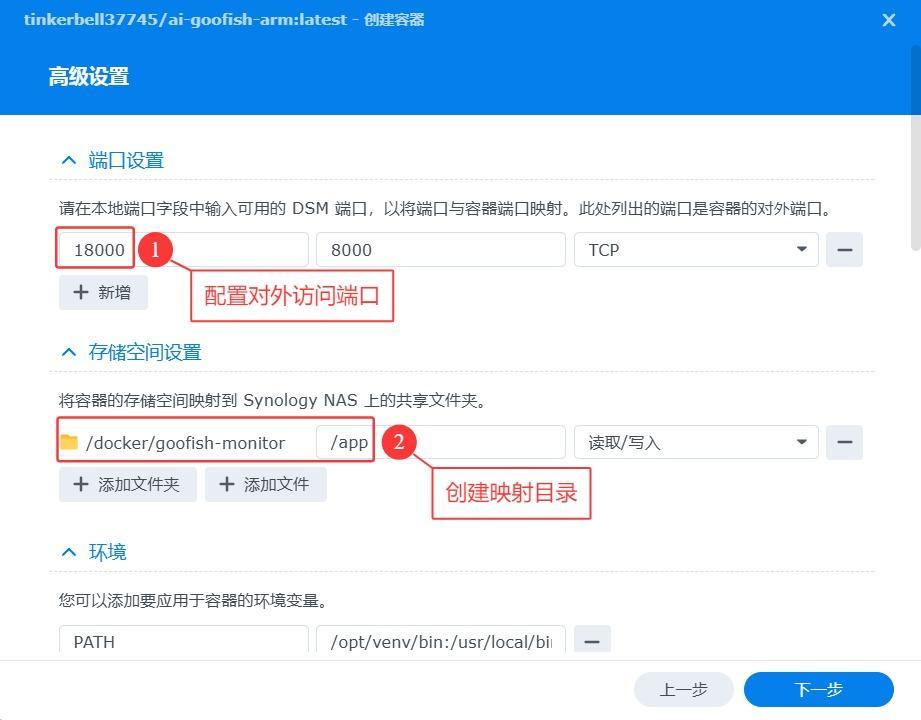
Task: Select the local port field showing 18000
Action: point(95,249)
